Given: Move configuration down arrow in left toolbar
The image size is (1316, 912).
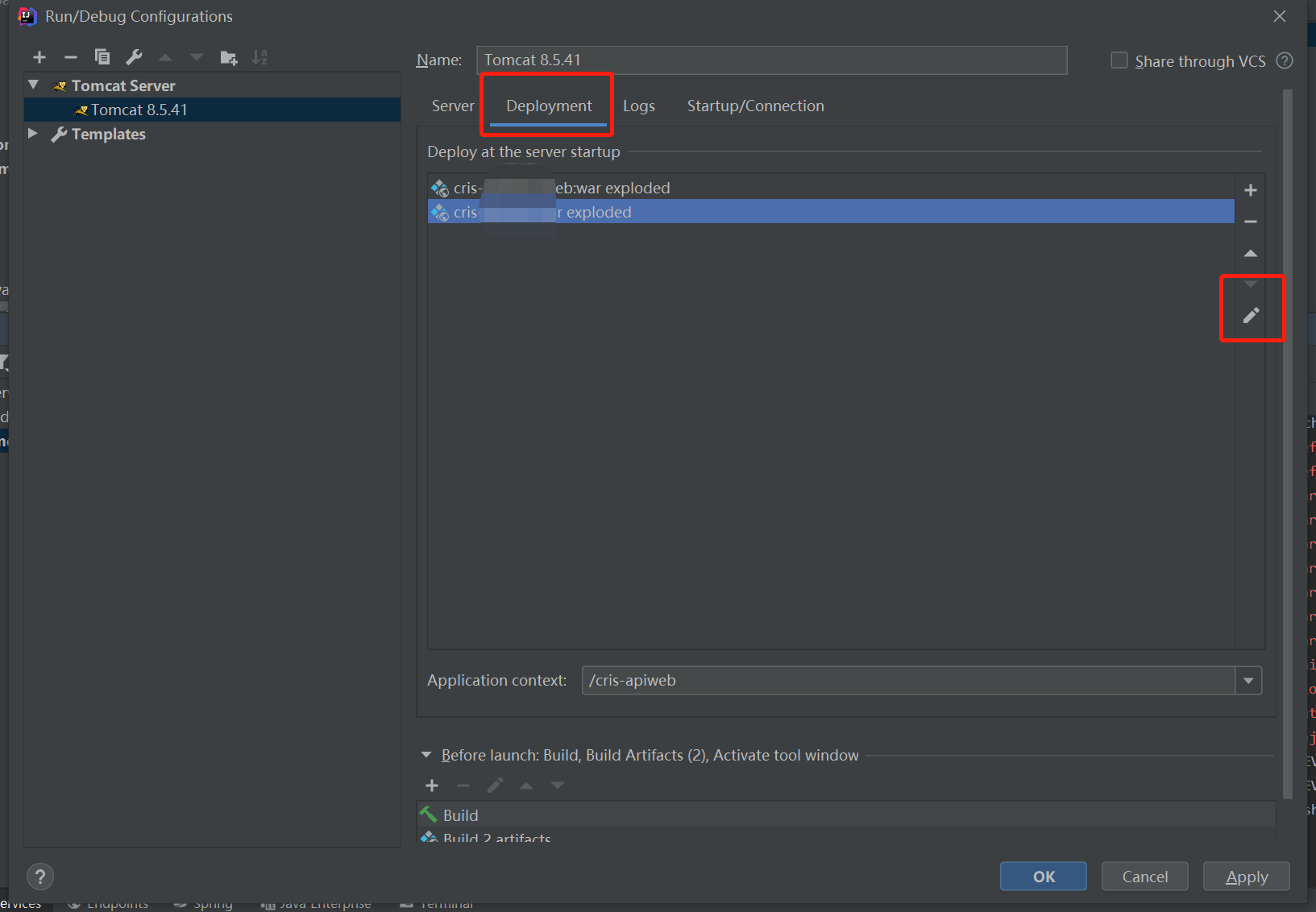Looking at the screenshot, I should click(x=197, y=57).
